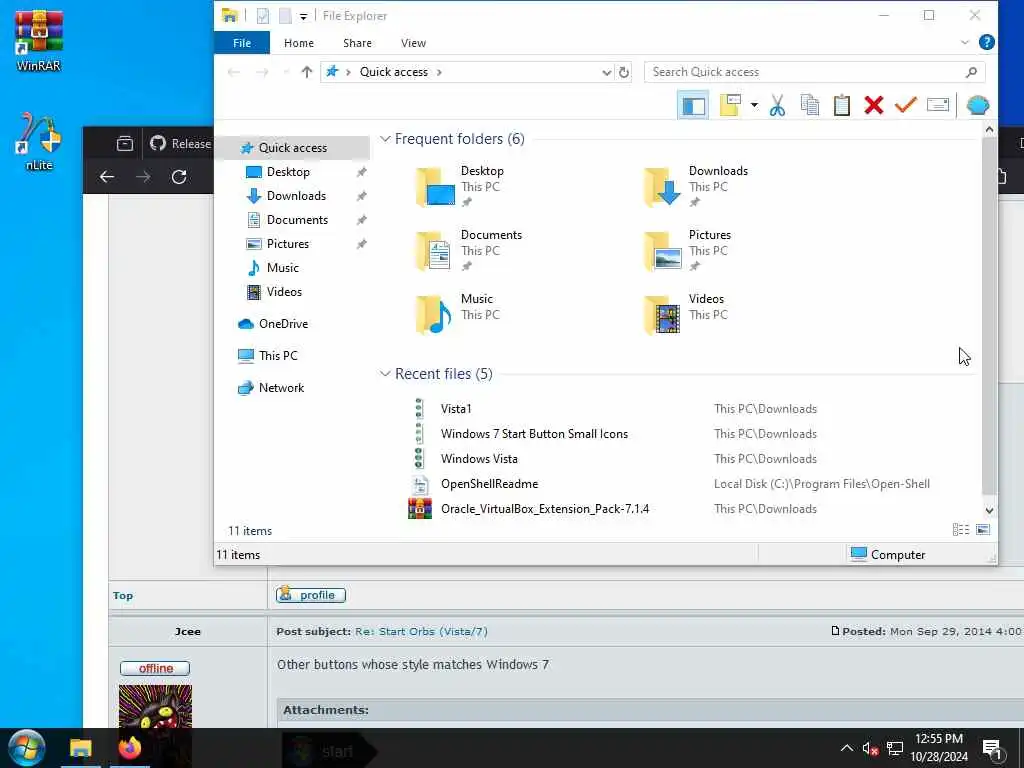Go up one folder level arrow
Viewport: 1024px width, 768px height.
click(306, 72)
